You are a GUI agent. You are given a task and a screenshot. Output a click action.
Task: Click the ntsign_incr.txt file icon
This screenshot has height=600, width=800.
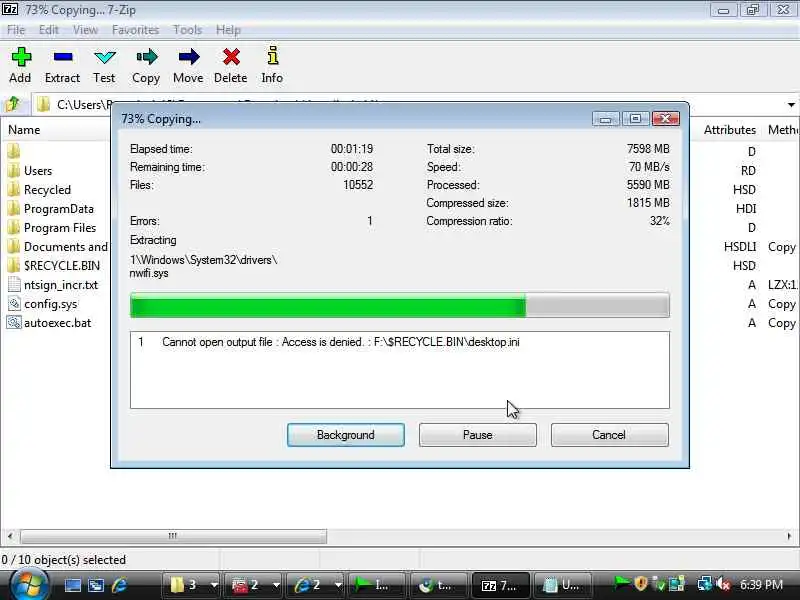pos(14,285)
